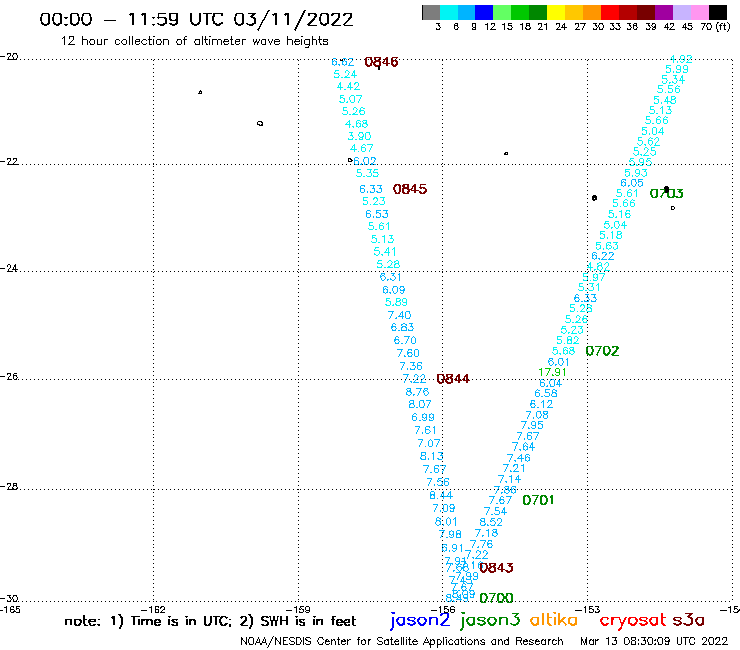The width and height of the screenshot is (740, 650).
Task: Click the cyan swatch in the legend bar
Action: click(x=448, y=12)
